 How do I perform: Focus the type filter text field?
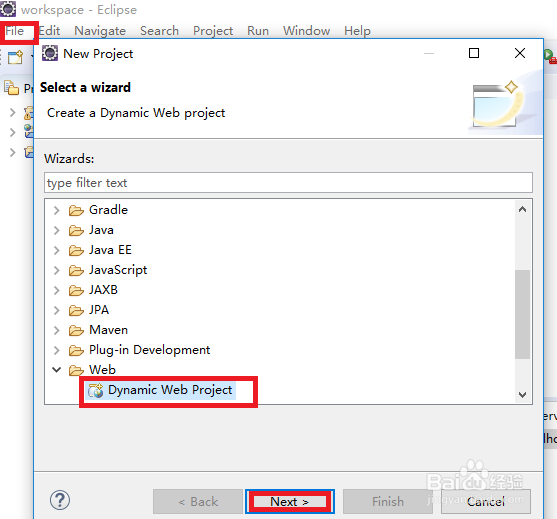[288, 183]
